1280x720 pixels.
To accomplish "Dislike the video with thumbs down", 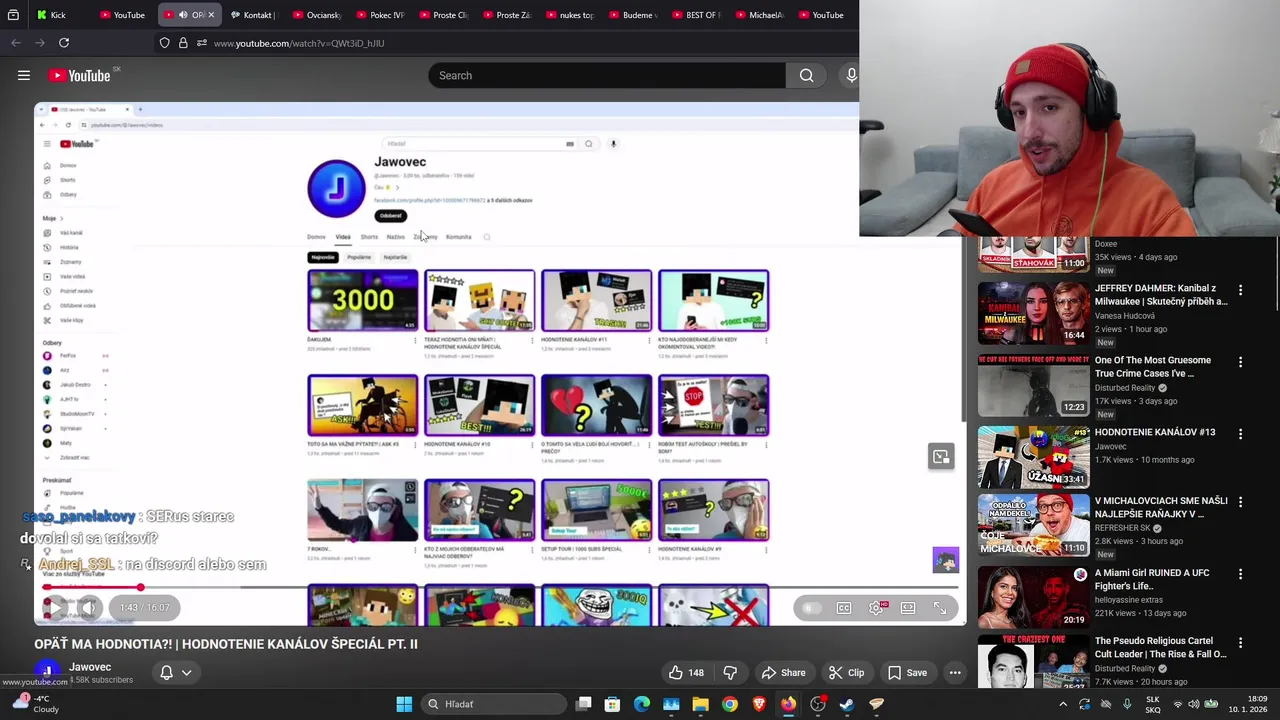I will point(730,673).
